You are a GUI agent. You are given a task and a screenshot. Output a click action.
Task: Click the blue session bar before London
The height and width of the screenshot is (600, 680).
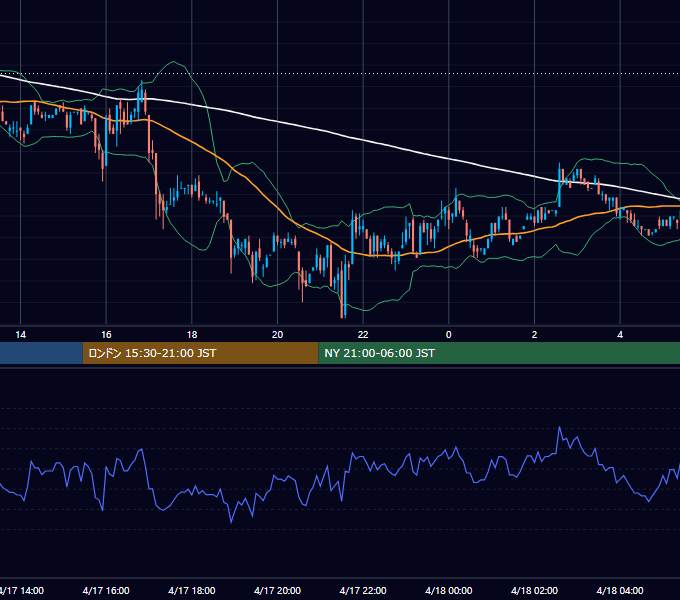(41, 353)
